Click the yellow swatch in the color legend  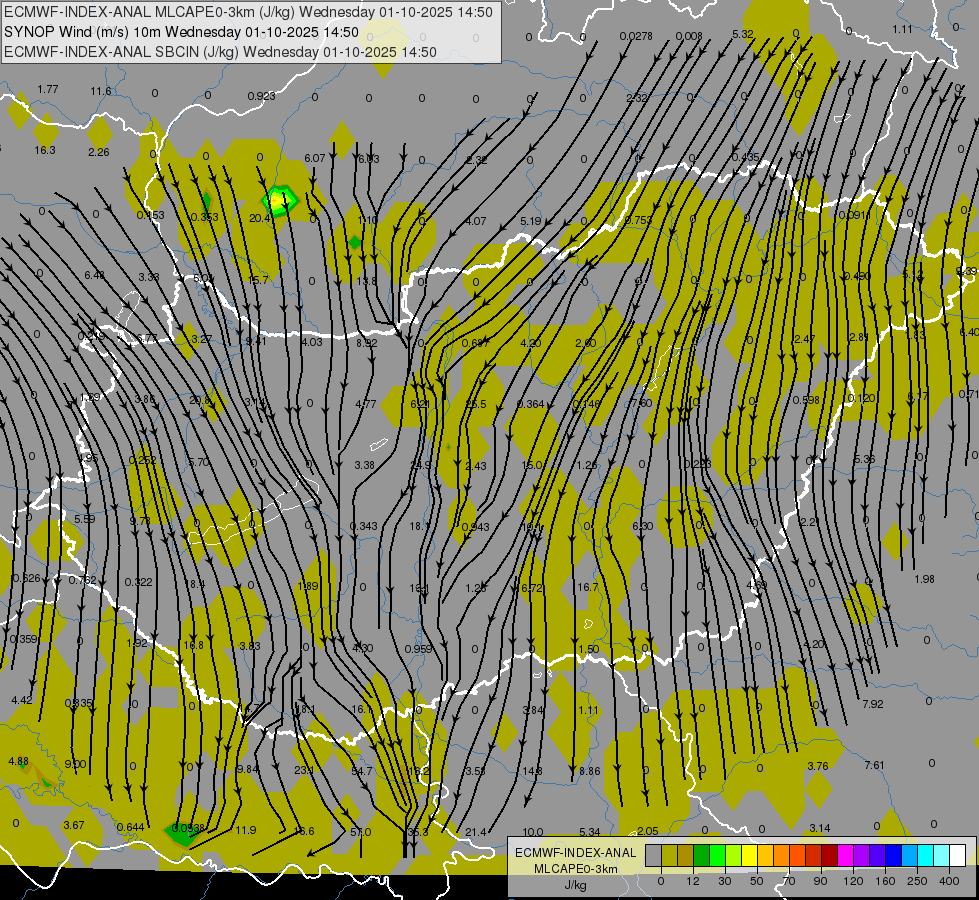click(750, 856)
